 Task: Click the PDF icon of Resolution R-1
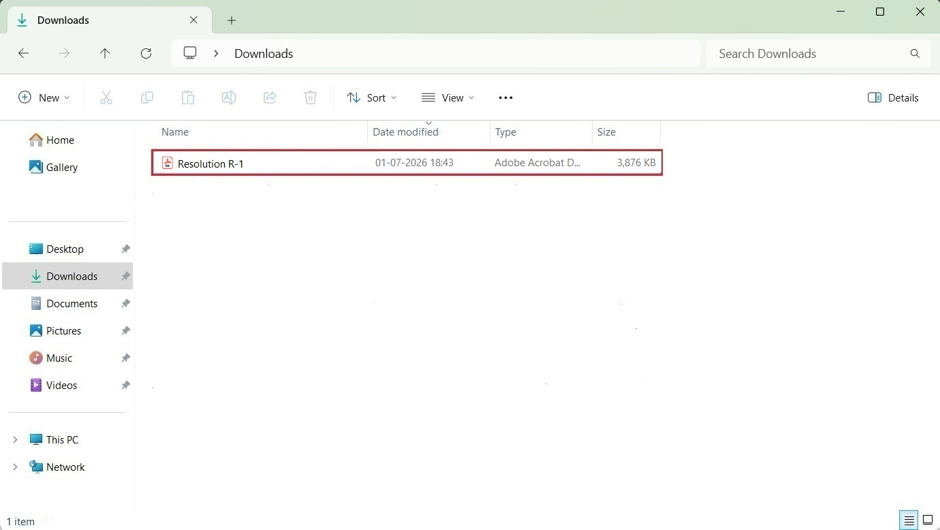(167, 162)
